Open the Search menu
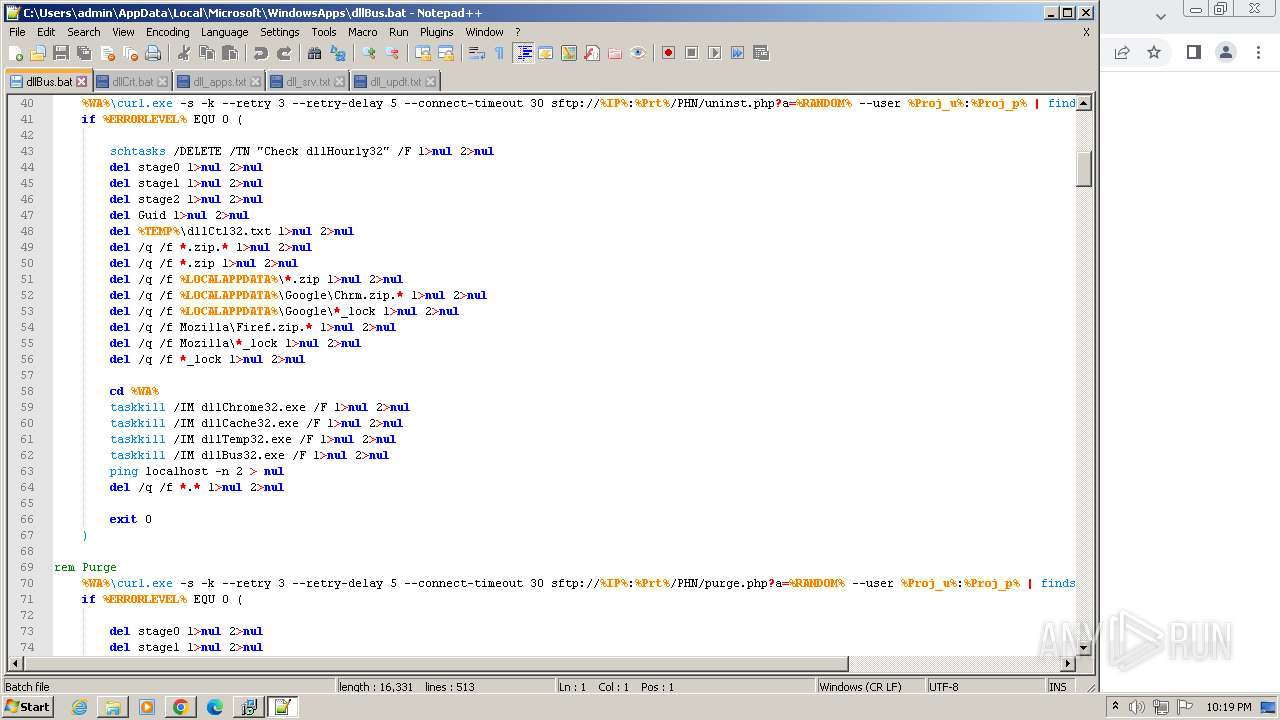Viewport: 1280px width, 720px height. [x=83, y=32]
